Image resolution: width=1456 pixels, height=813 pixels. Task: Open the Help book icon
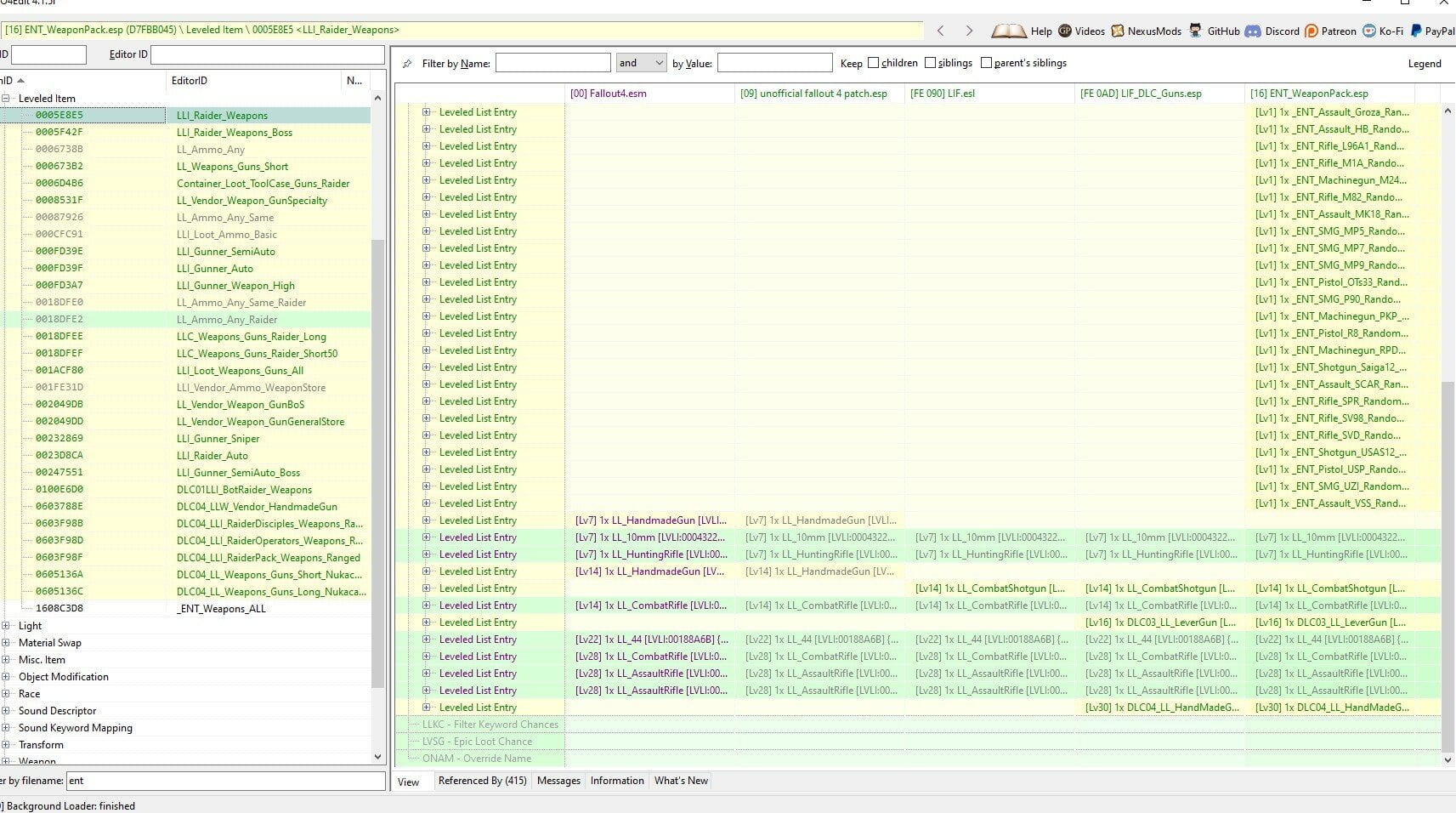[1009, 31]
